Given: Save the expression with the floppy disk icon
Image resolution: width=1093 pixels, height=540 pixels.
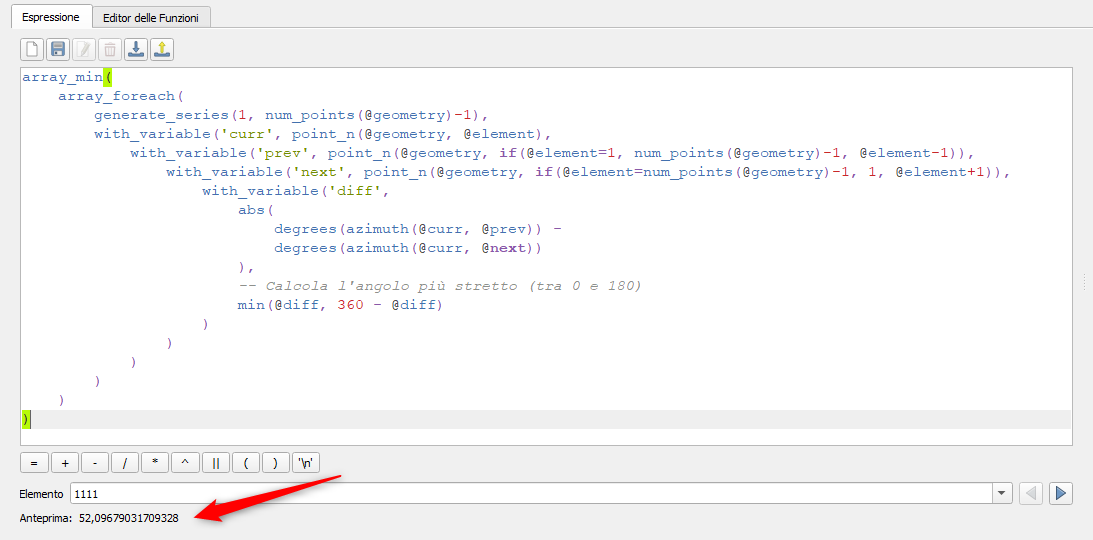Looking at the screenshot, I should 58,49.
